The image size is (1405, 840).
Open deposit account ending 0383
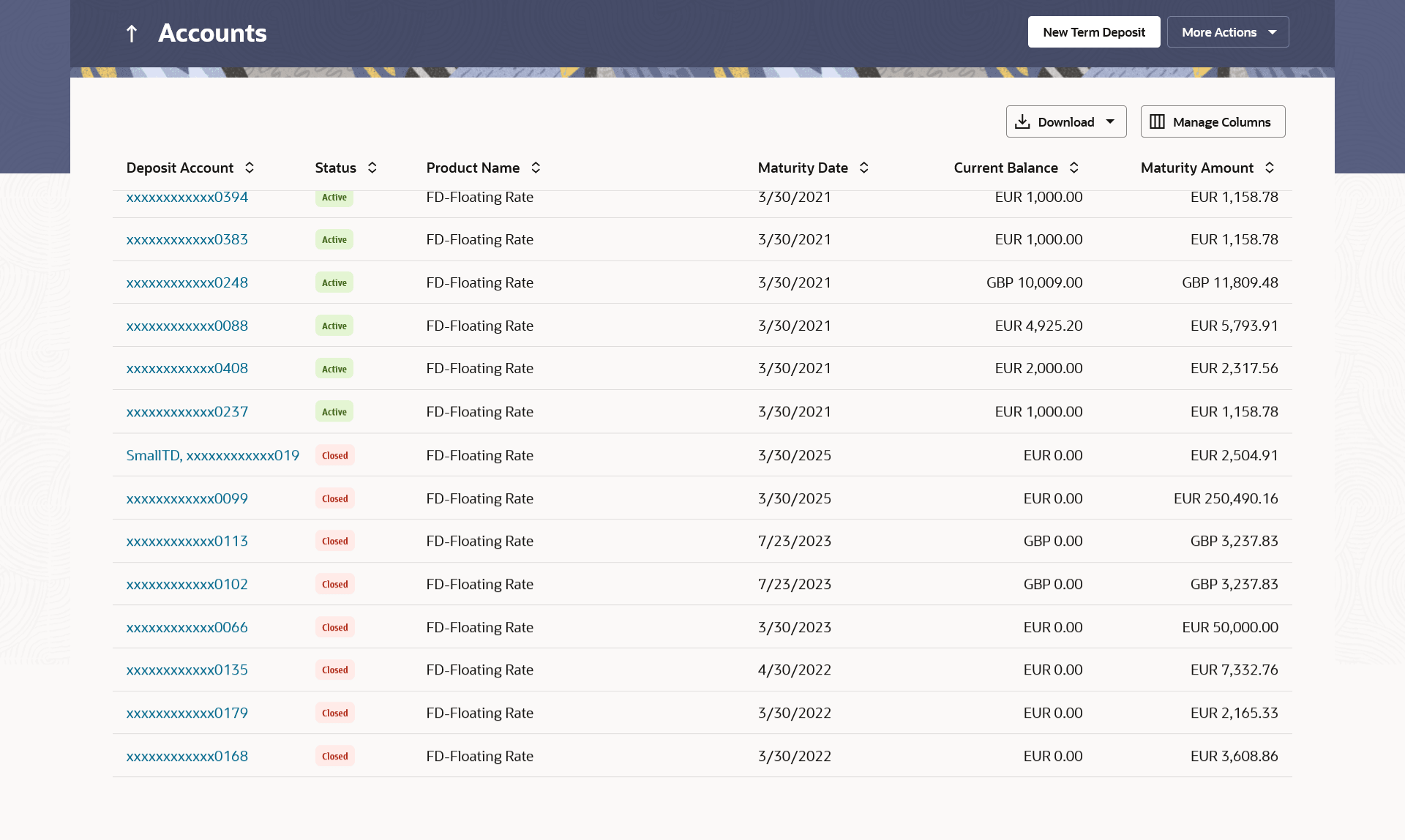tap(187, 239)
